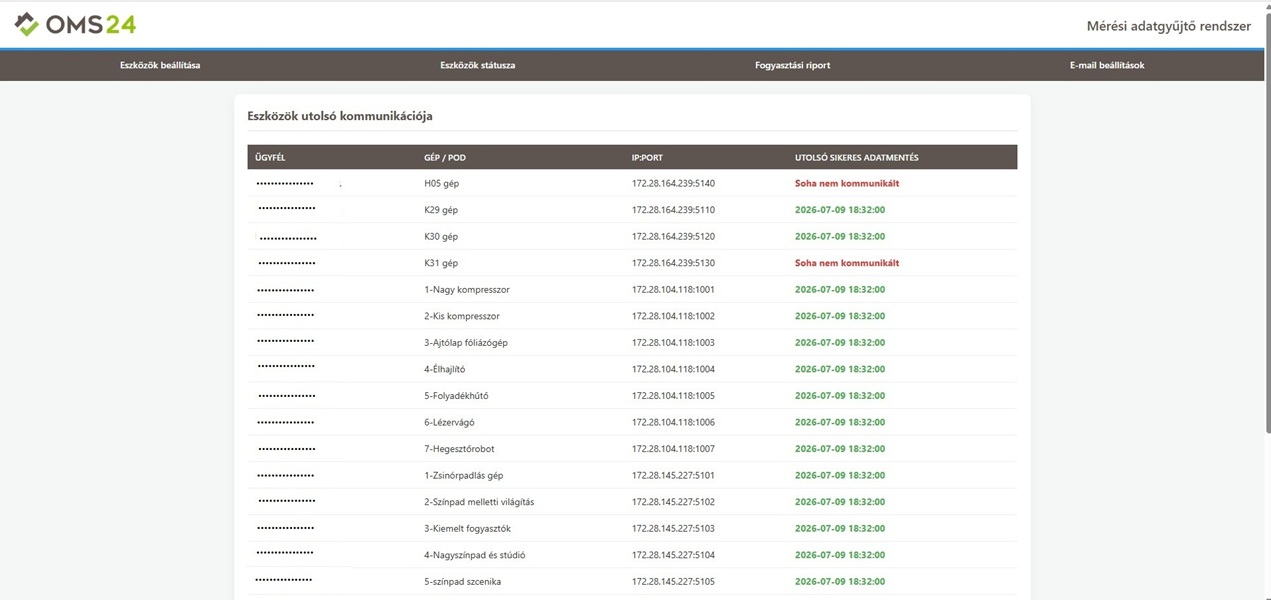
Task: Click the ÜGYFÉL column header
Action: (x=270, y=157)
